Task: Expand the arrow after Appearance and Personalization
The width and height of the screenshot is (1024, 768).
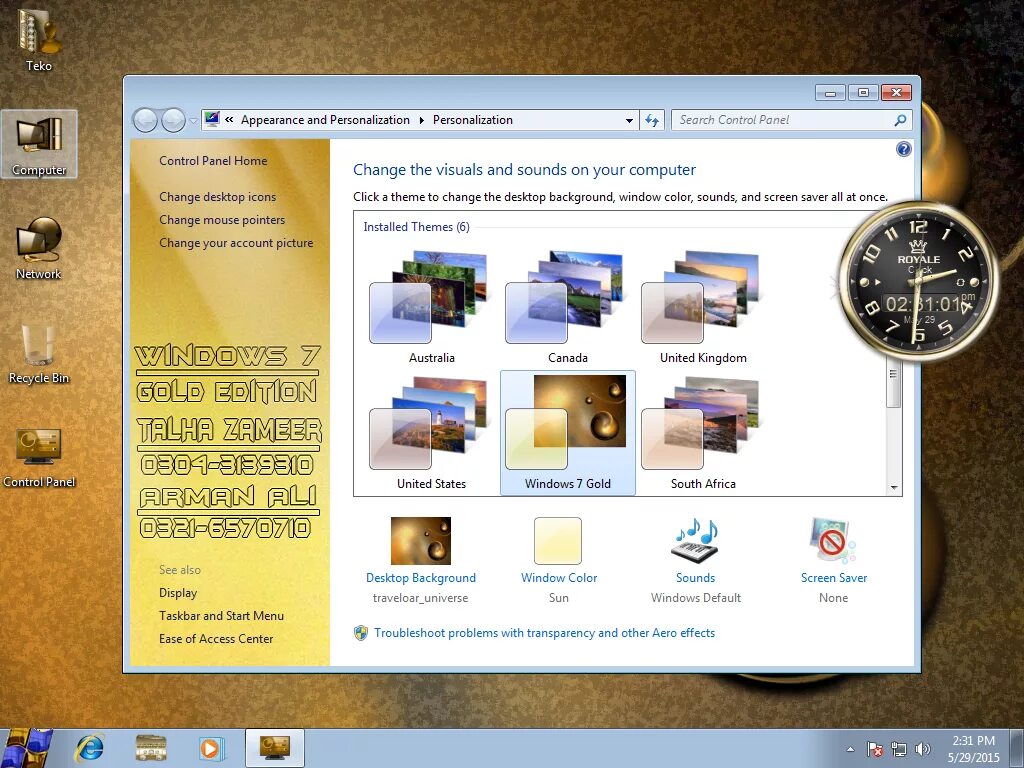Action: coord(421,120)
